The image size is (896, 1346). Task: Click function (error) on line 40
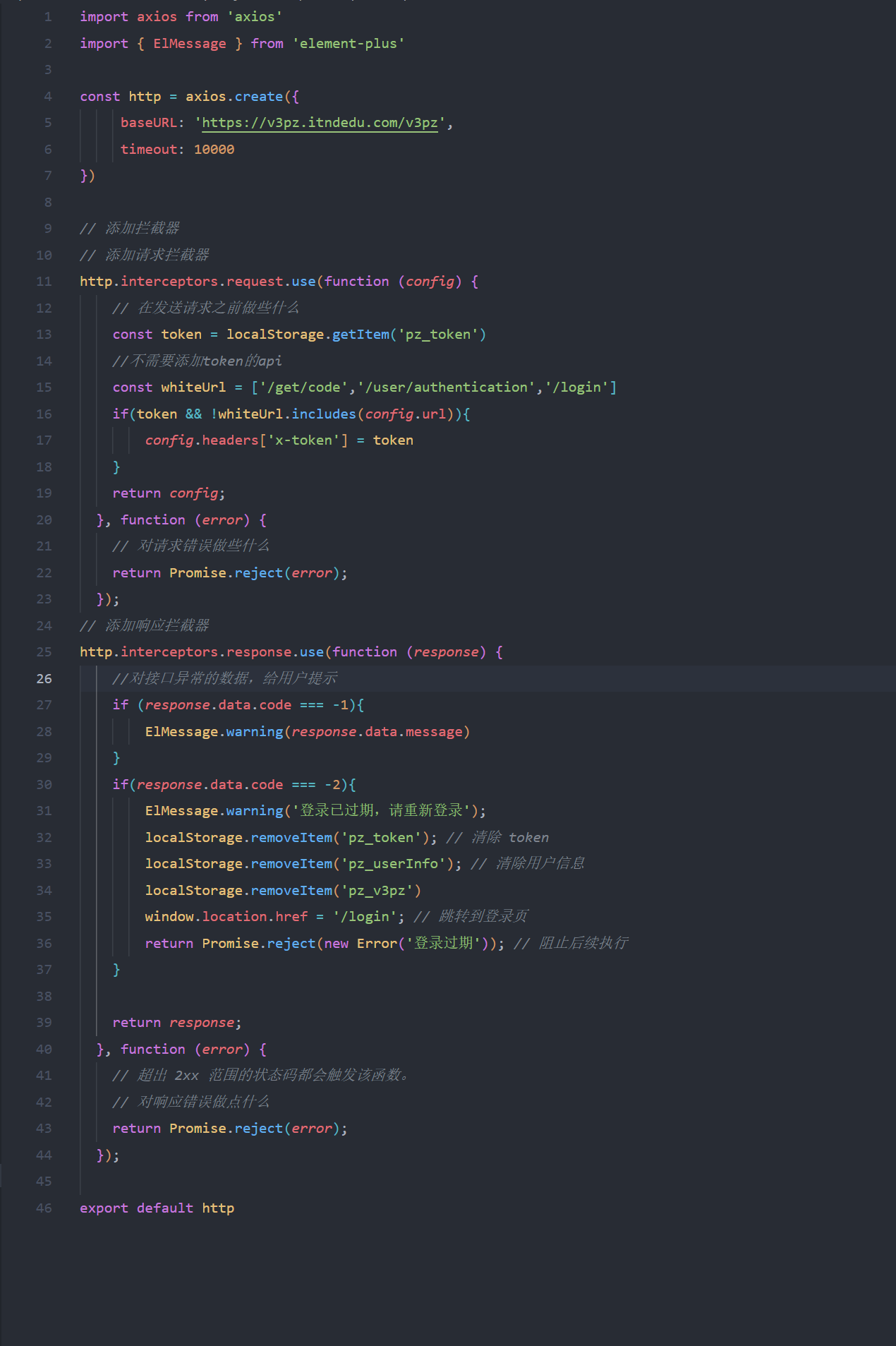[x=186, y=1050]
